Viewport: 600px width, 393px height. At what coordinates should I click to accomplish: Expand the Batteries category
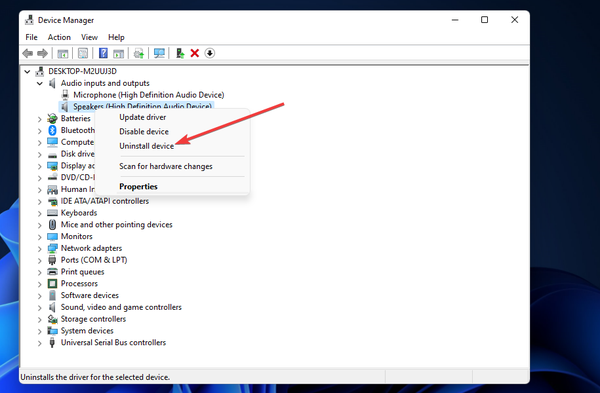pos(39,119)
